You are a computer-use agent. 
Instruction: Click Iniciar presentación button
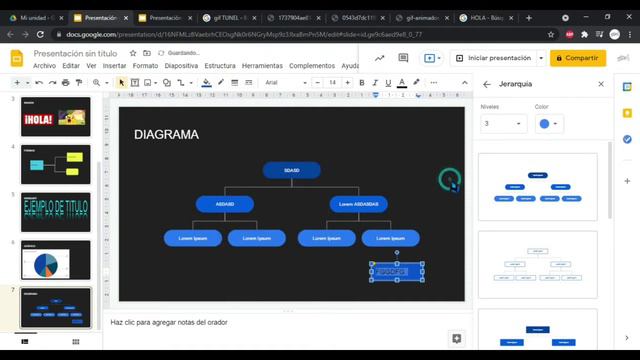494,58
